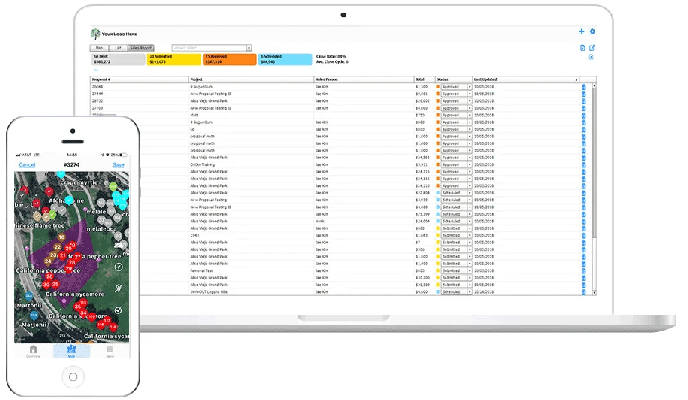This screenshot has height=400, width=688.
Task: Select the highlighted Map tab on the phone
Action: tap(72, 351)
